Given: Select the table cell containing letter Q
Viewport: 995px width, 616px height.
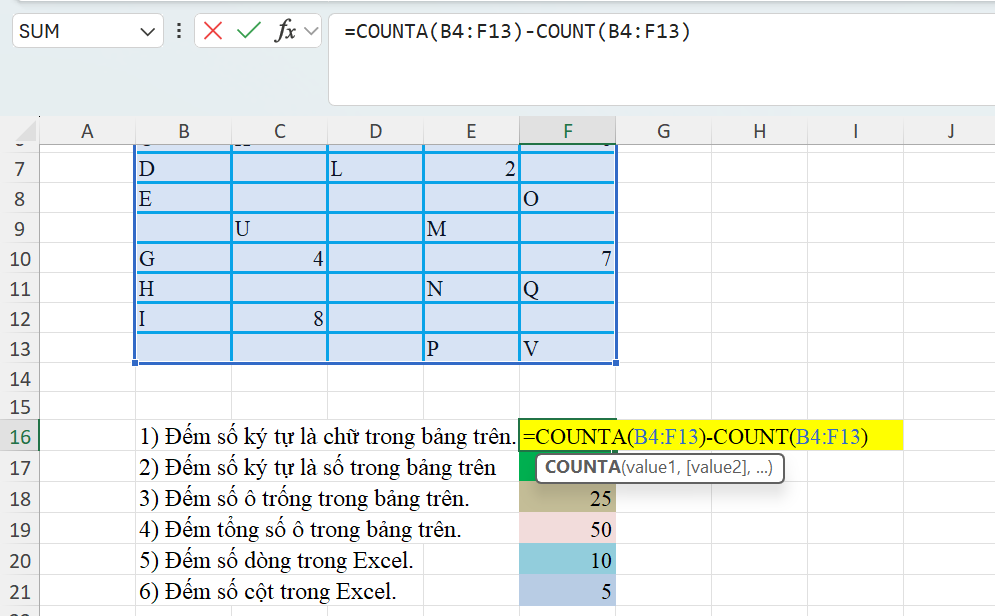Looking at the screenshot, I should pyautogui.click(x=567, y=289).
